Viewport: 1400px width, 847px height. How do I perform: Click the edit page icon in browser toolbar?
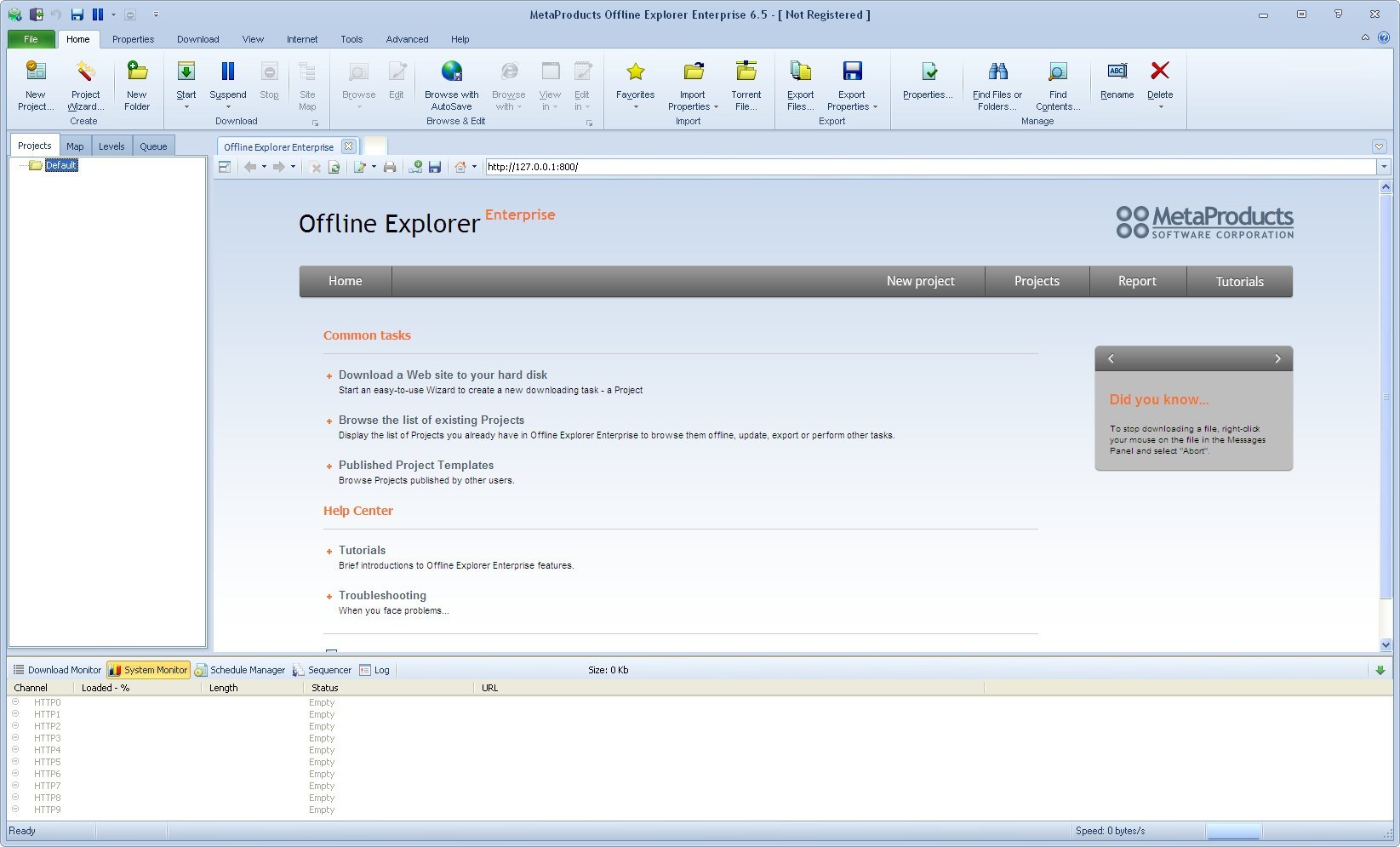click(360, 167)
